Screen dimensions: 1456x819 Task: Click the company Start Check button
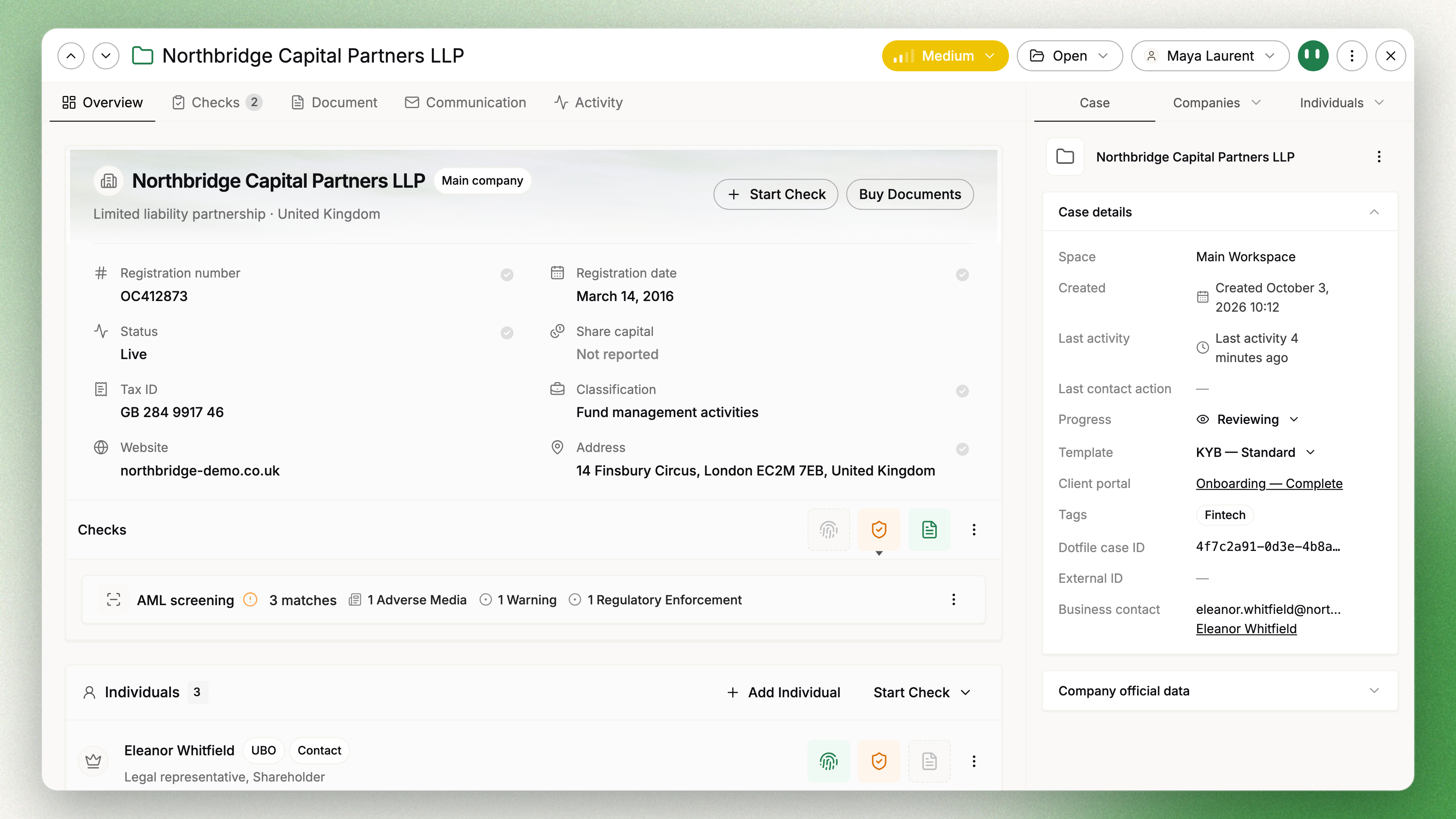coord(775,195)
